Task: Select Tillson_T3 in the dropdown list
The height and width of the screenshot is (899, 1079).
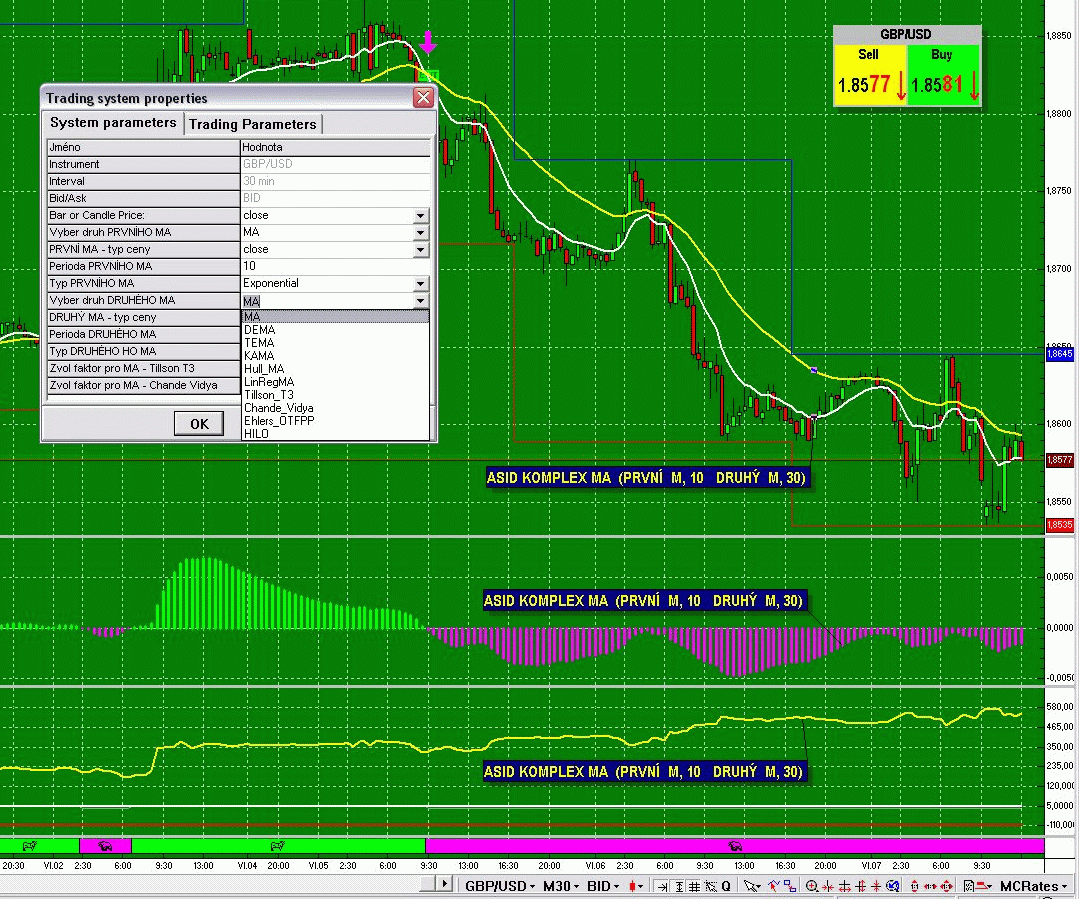Action: (269, 395)
